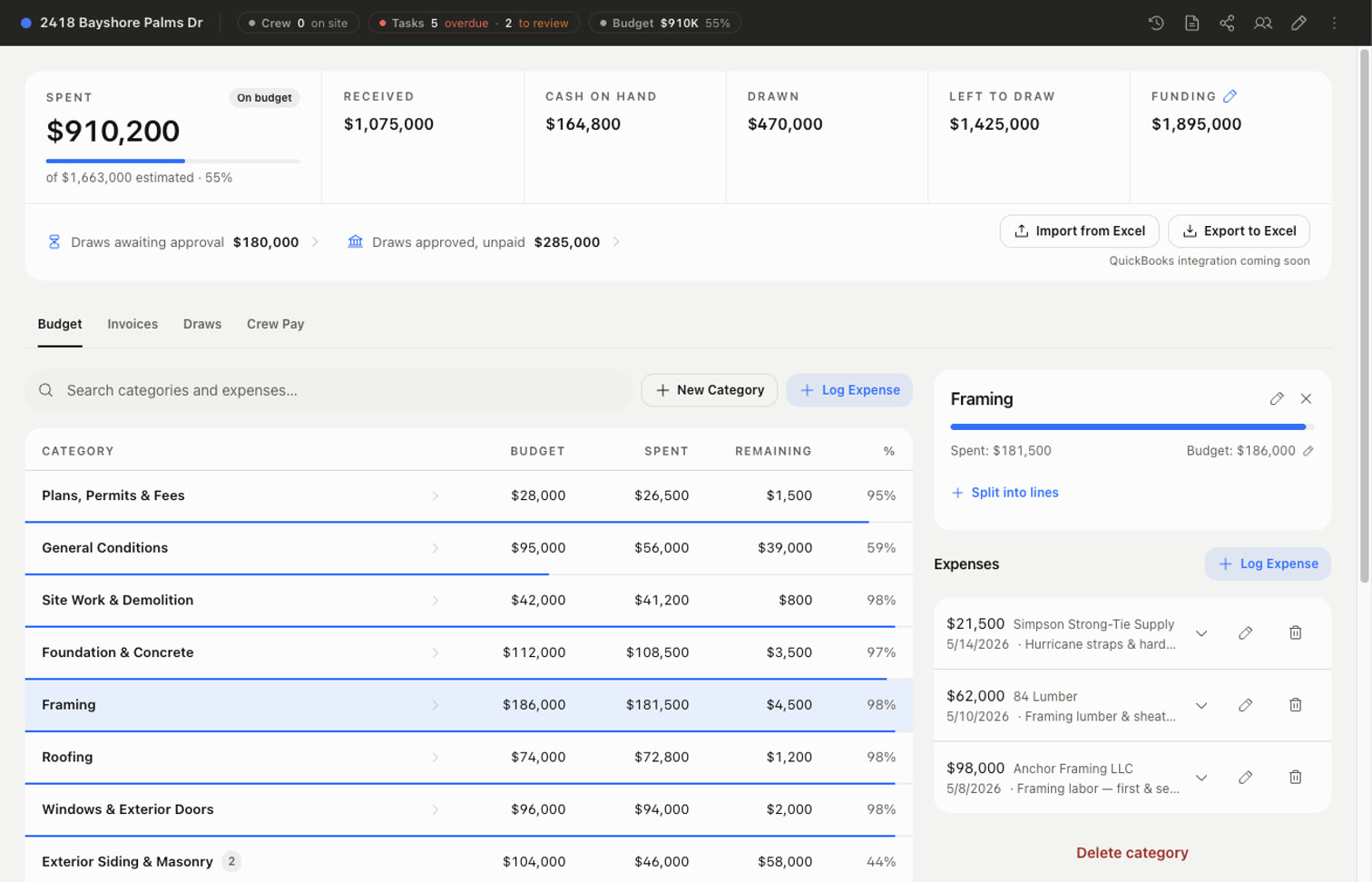This screenshot has height=882, width=1372.
Task: Click the badge 2 on Exterior Siding
Action: 231,861
